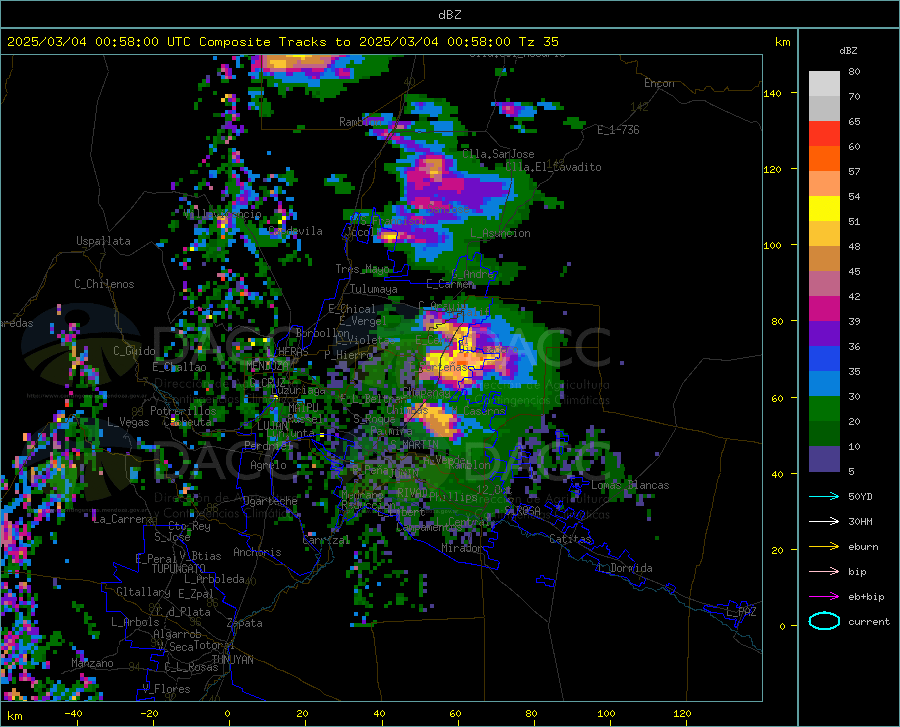Click the dark slate-purple bottom swatch
The width and height of the screenshot is (900, 727).
click(824, 459)
